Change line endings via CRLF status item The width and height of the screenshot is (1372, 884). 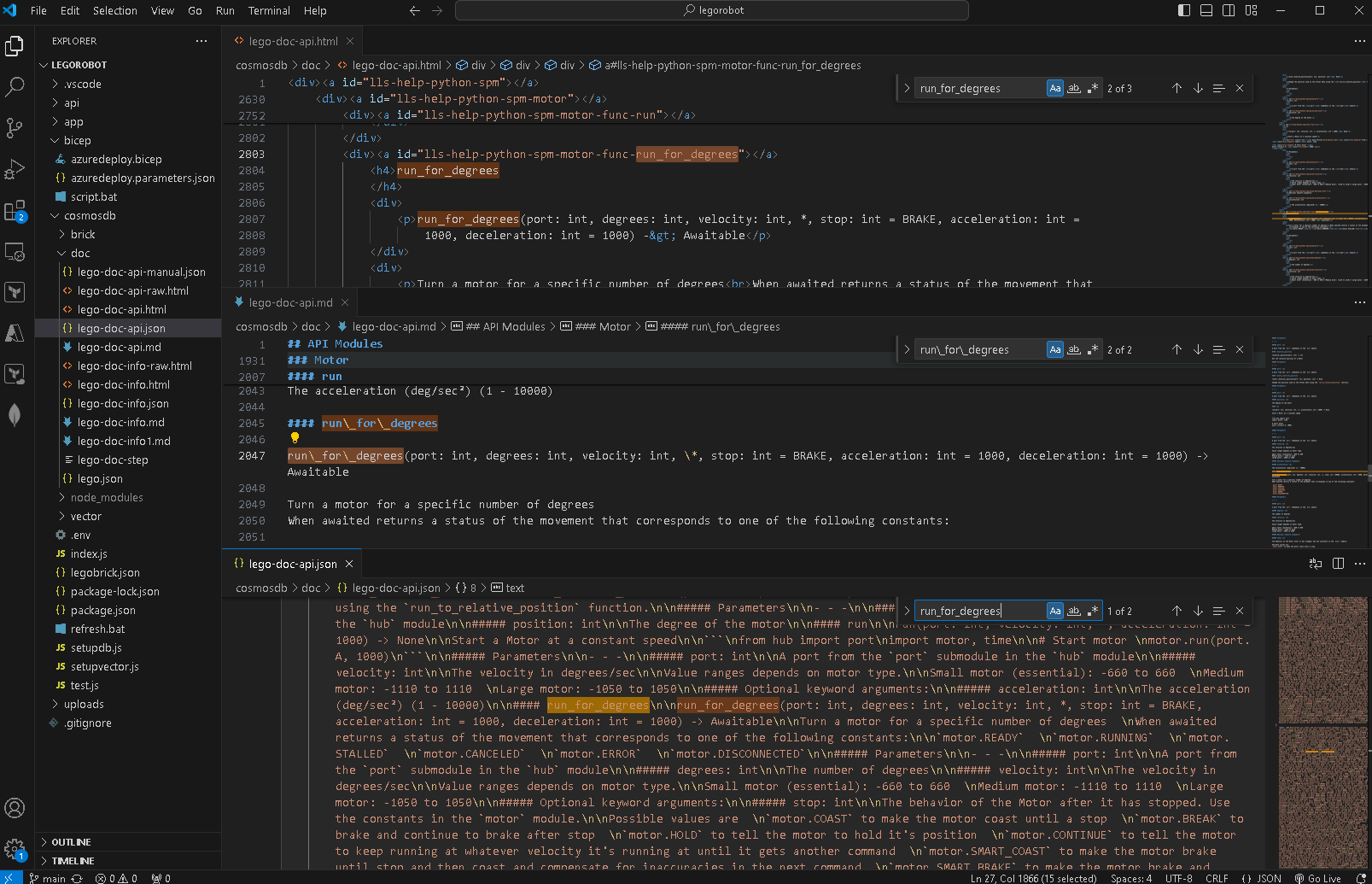1217,878
